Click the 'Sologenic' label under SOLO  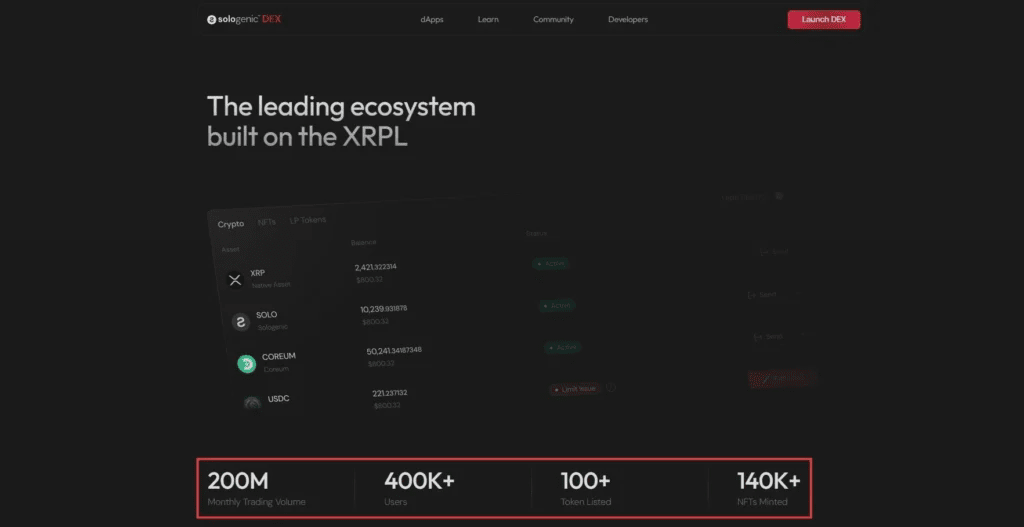tap(272, 327)
